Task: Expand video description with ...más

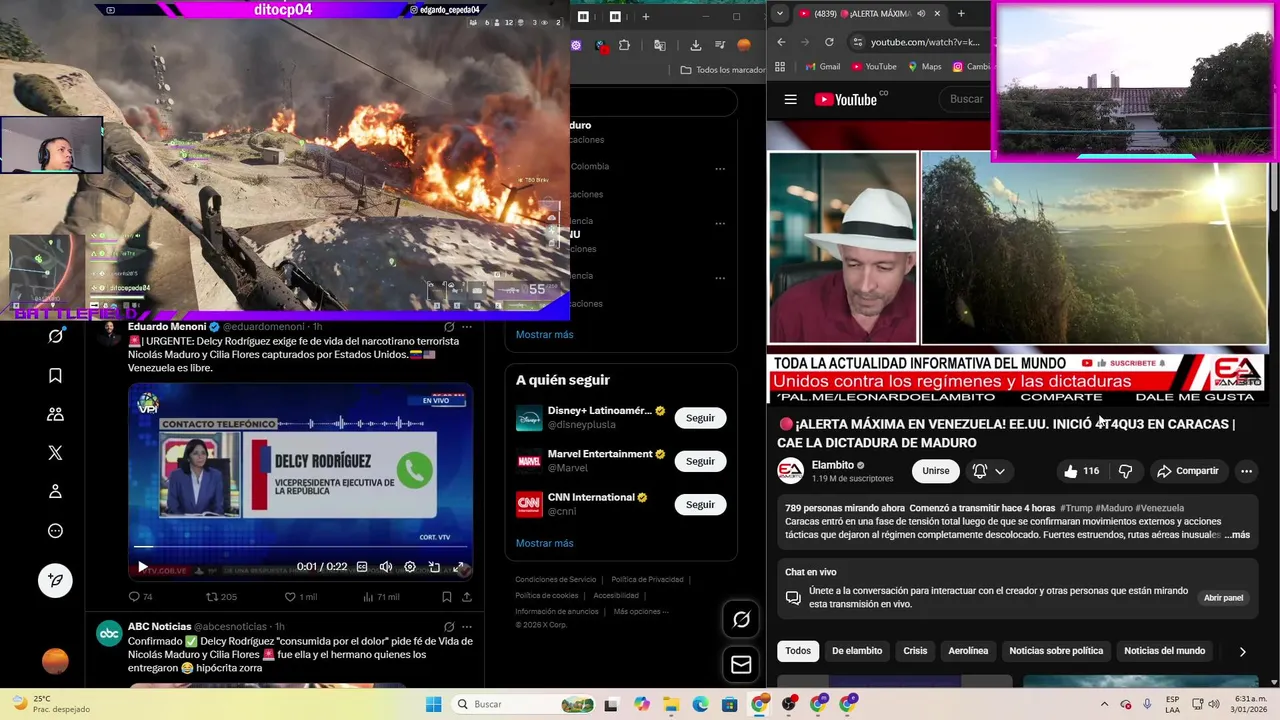Action: click(x=1237, y=535)
